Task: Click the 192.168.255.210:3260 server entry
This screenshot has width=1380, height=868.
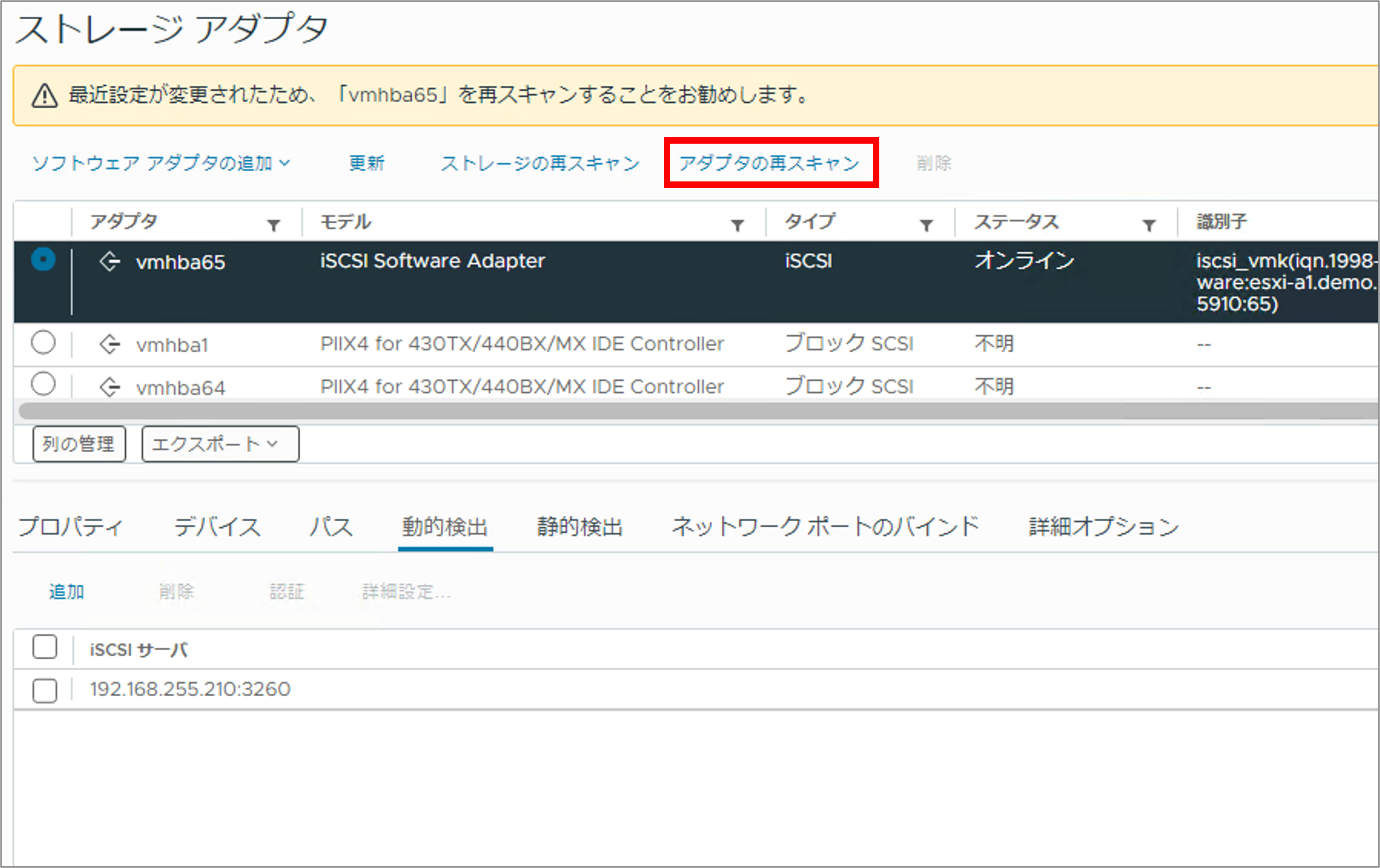Action: [190, 689]
